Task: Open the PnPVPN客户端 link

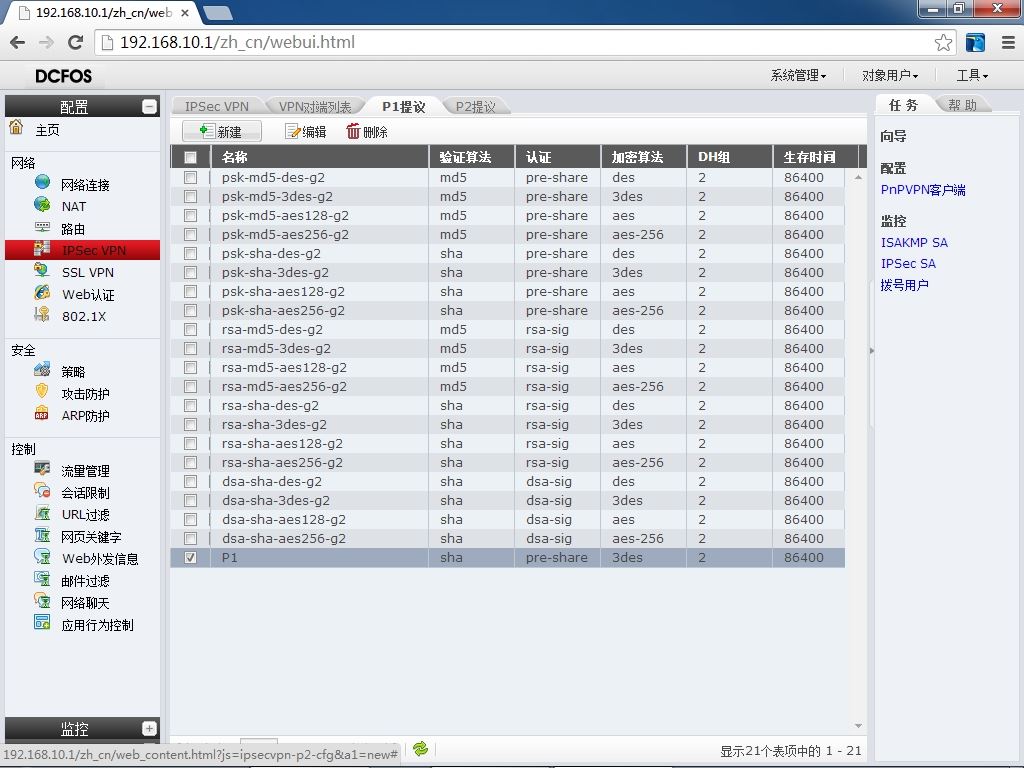Action: pos(923,190)
